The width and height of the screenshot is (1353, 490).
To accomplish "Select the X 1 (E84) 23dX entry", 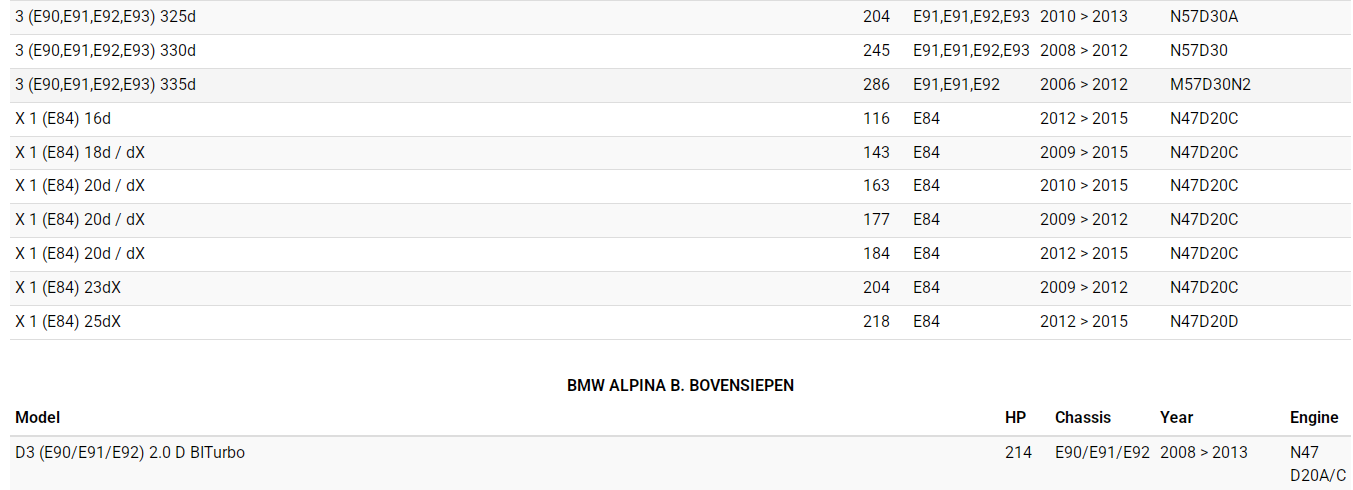I will click(x=69, y=287).
